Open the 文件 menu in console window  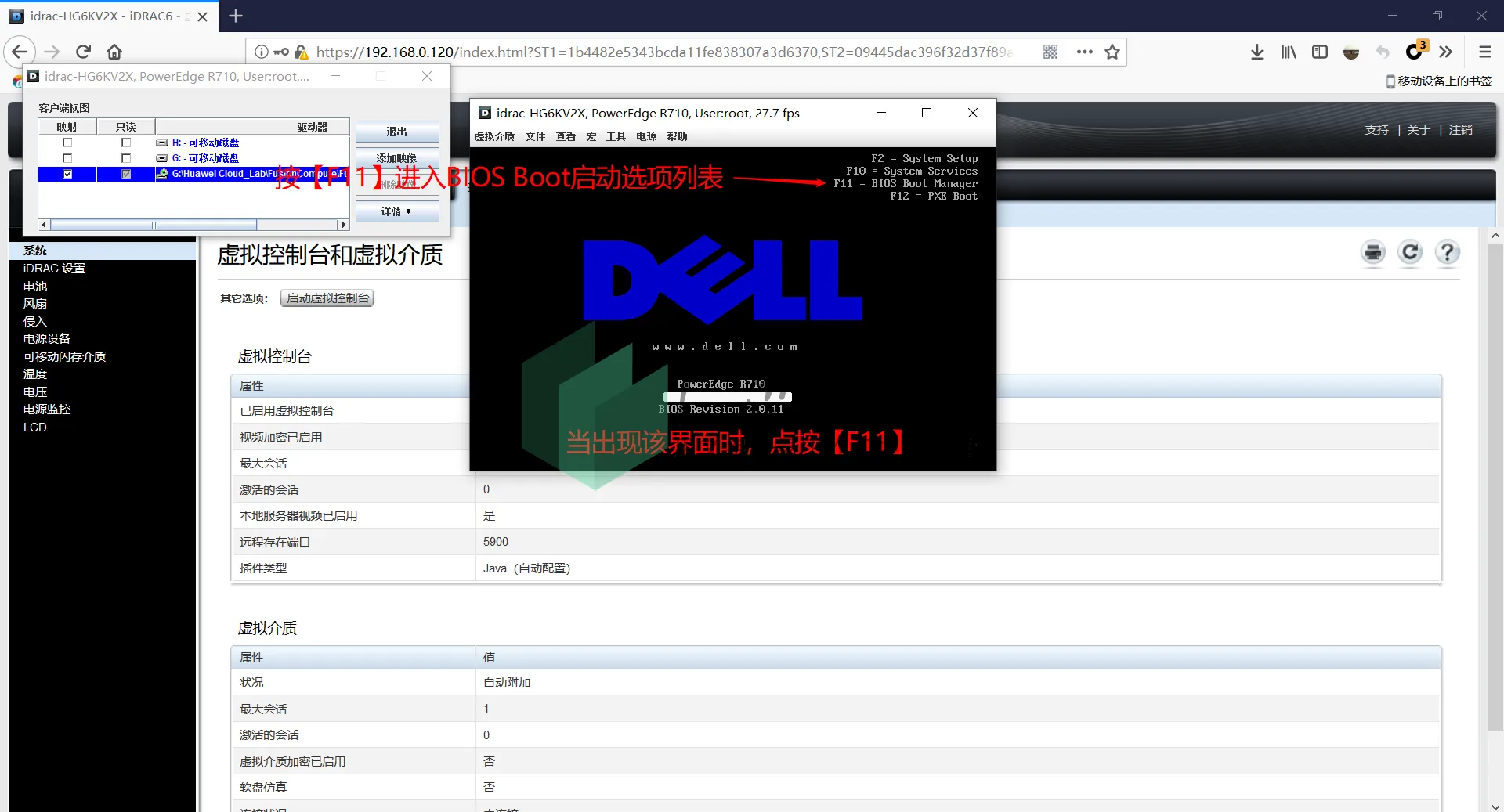(536, 136)
